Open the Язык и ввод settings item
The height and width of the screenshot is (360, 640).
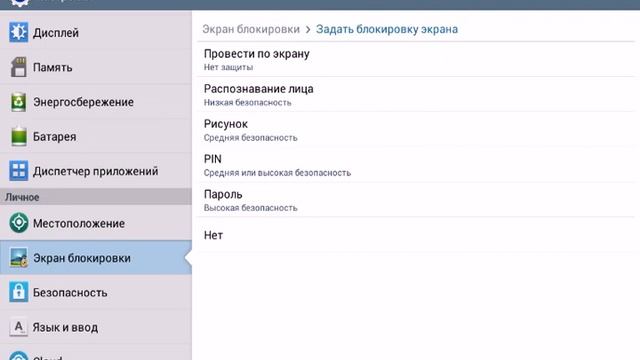(x=96, y=327)
